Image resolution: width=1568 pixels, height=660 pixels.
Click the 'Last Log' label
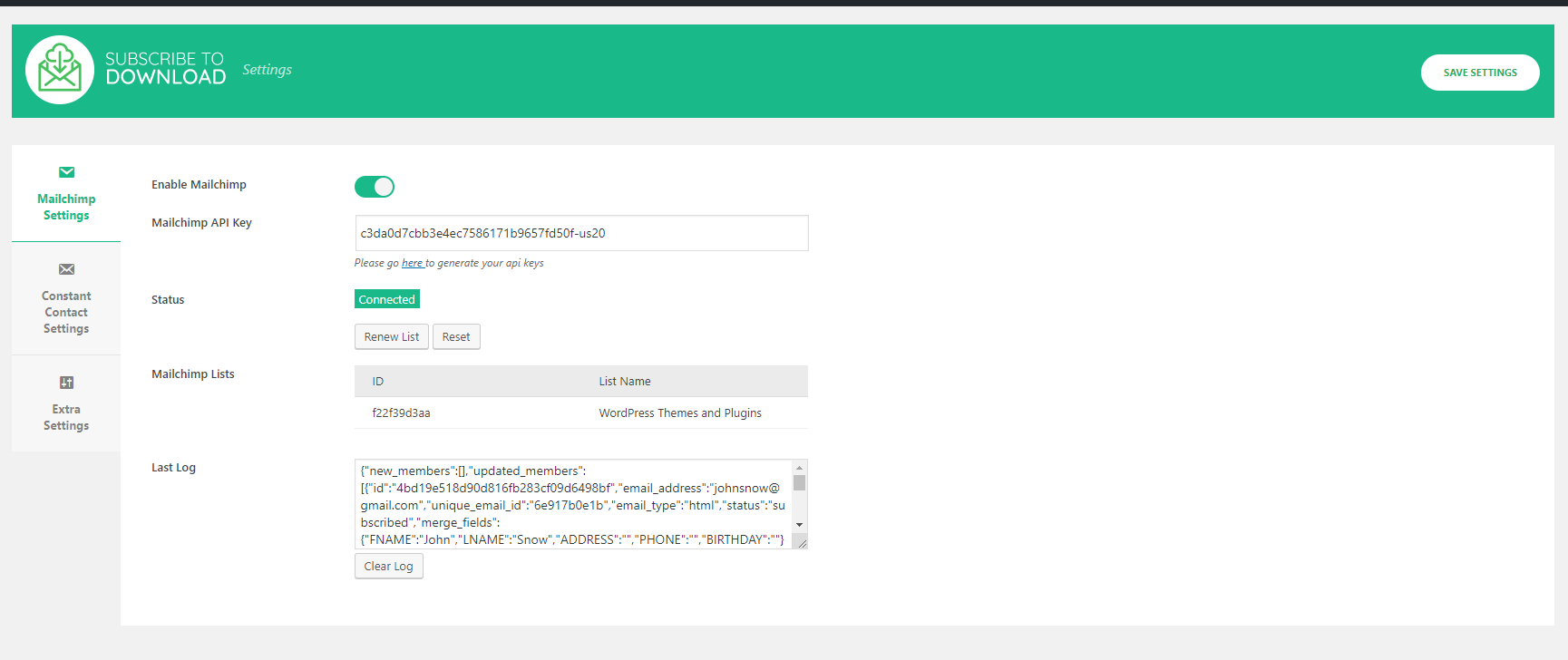[173, 468]
